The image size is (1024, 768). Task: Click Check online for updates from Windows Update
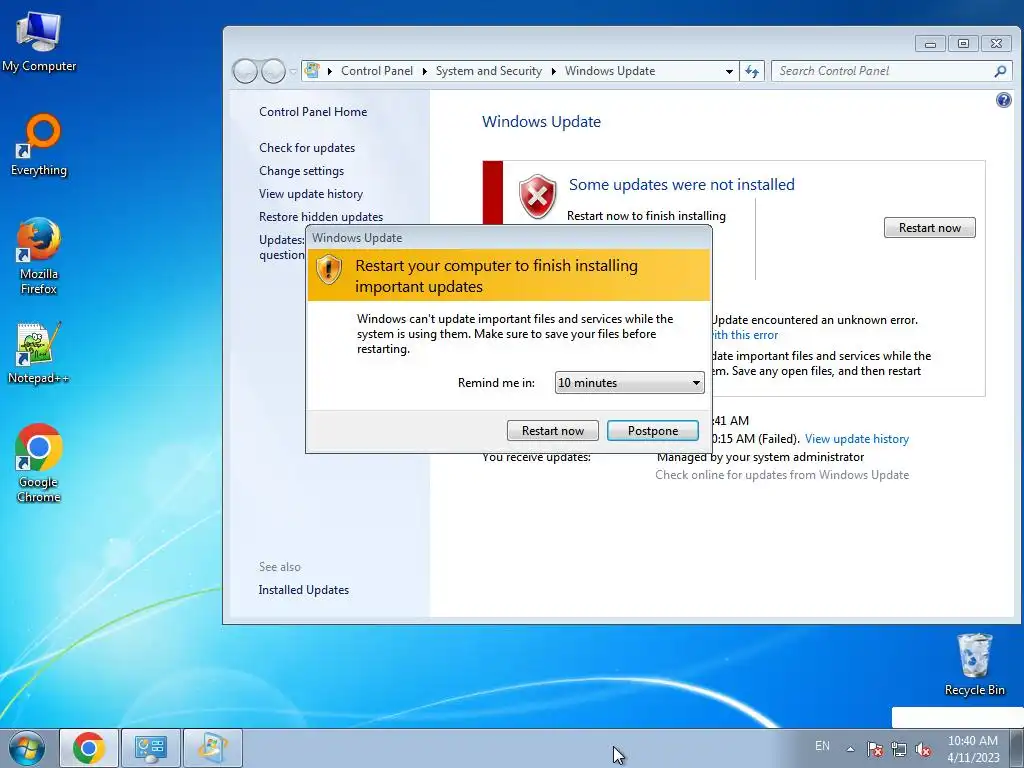pos(782,475)
